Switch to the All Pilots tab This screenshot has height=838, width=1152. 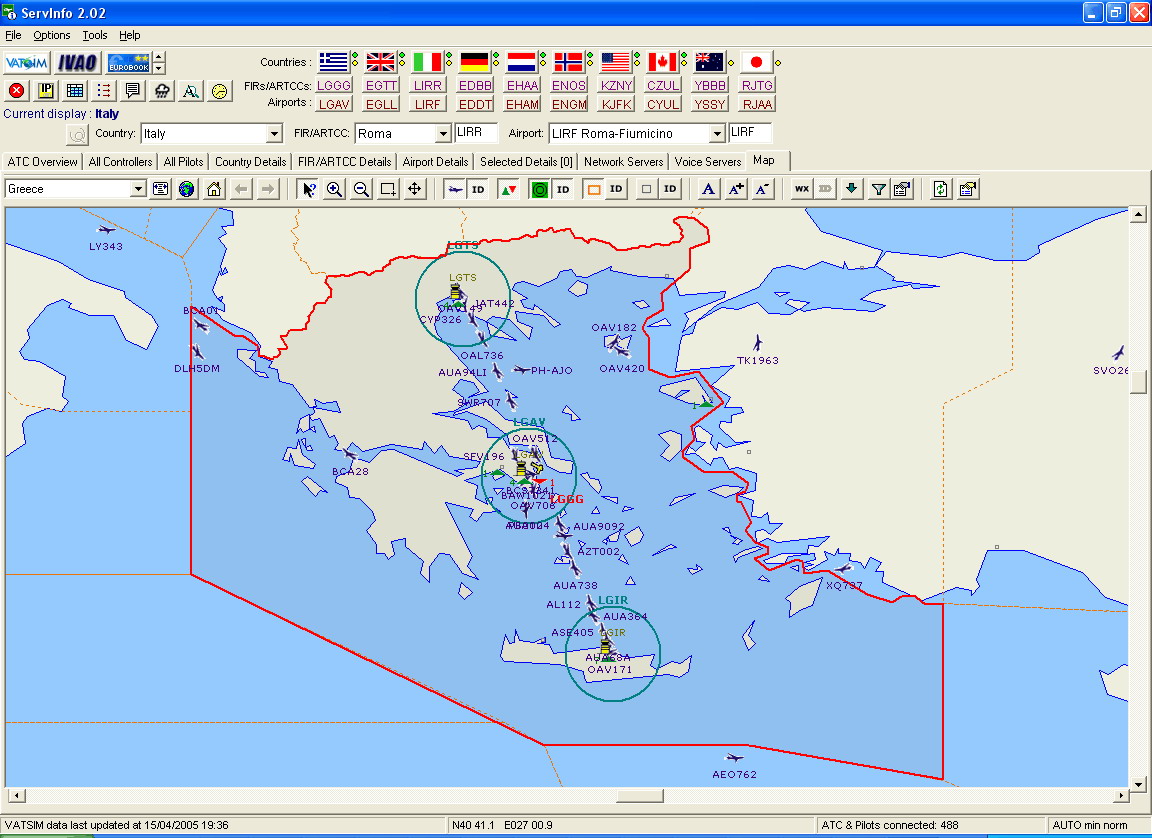tap(184, 161)
